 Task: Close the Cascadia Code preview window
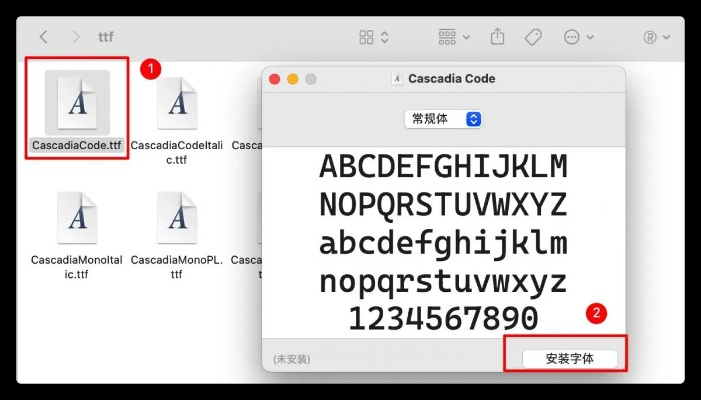[275, 79]
